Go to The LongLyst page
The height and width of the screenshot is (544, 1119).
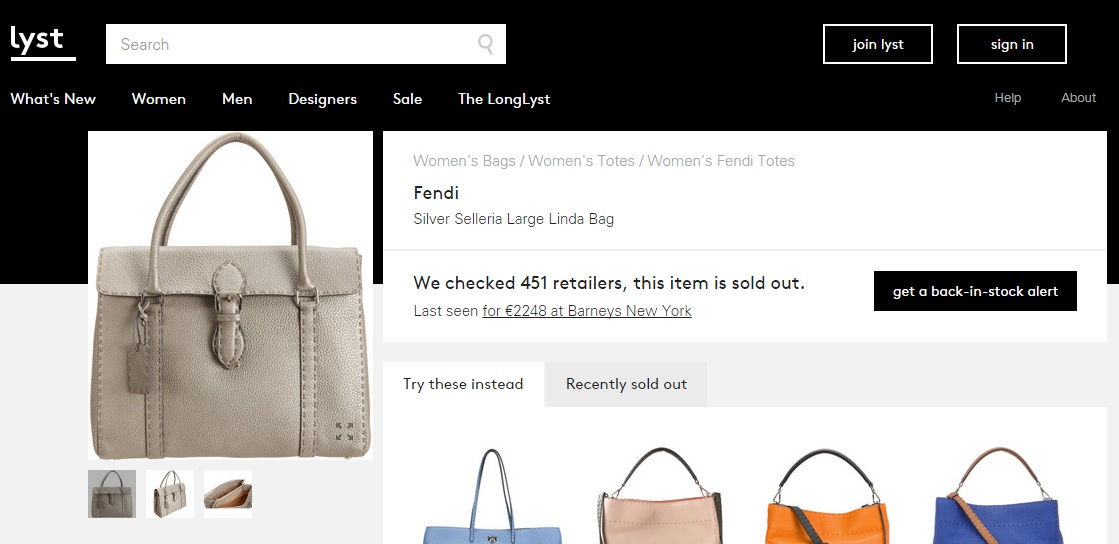pos(504,99)
